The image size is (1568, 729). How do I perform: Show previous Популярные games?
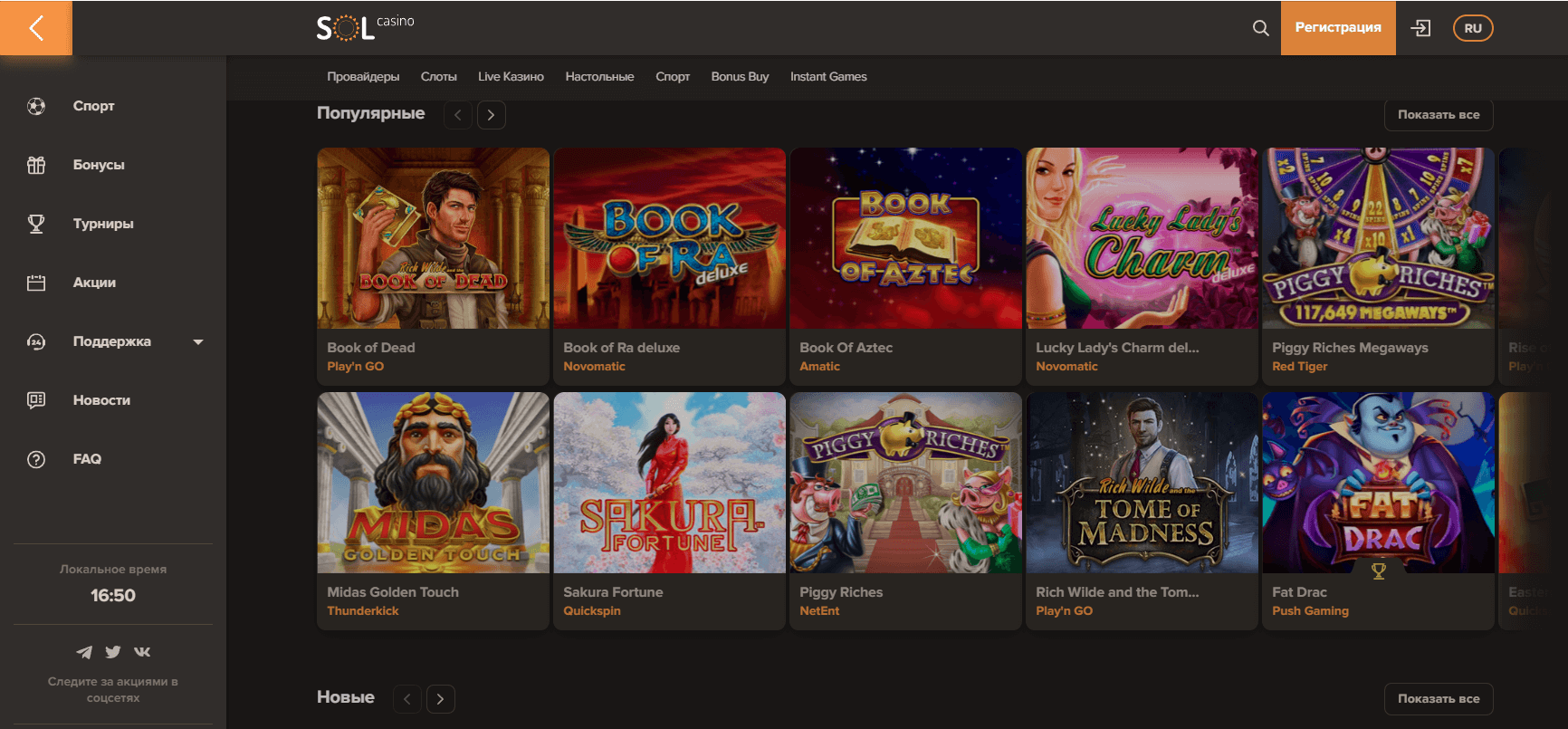point(458,115)
